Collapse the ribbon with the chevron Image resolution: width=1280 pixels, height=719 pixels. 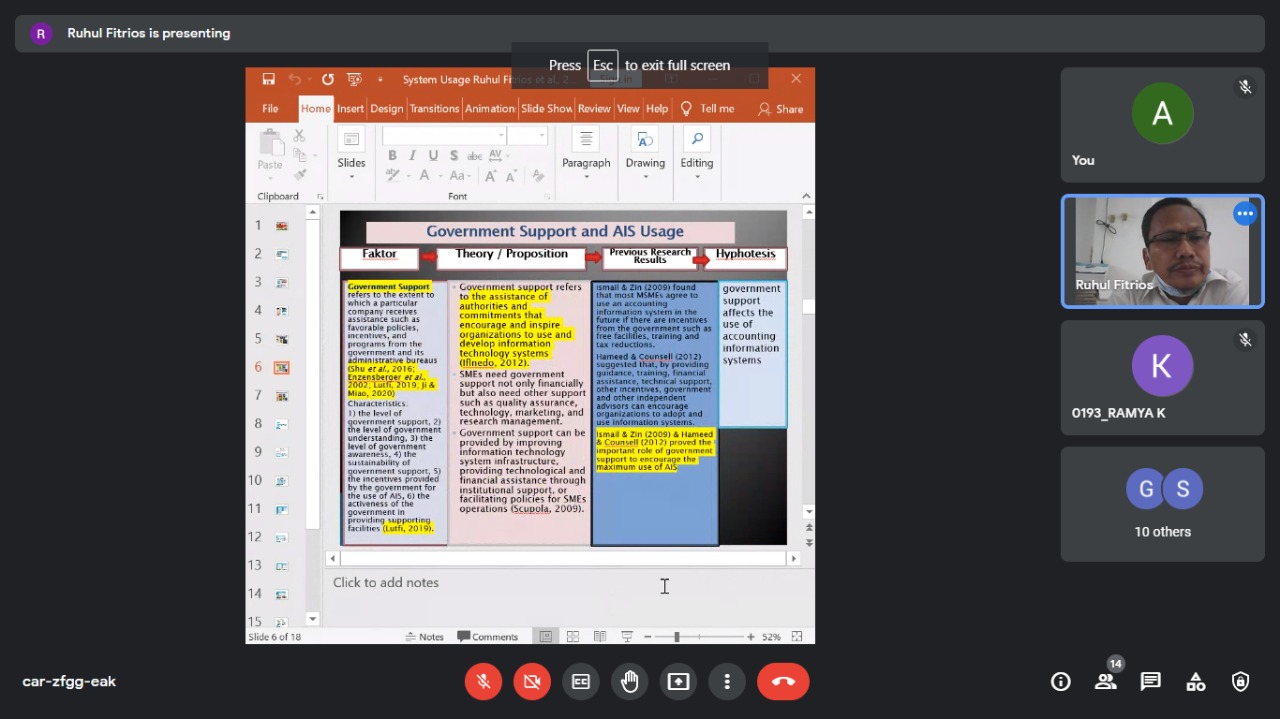[x=807, y=196]
